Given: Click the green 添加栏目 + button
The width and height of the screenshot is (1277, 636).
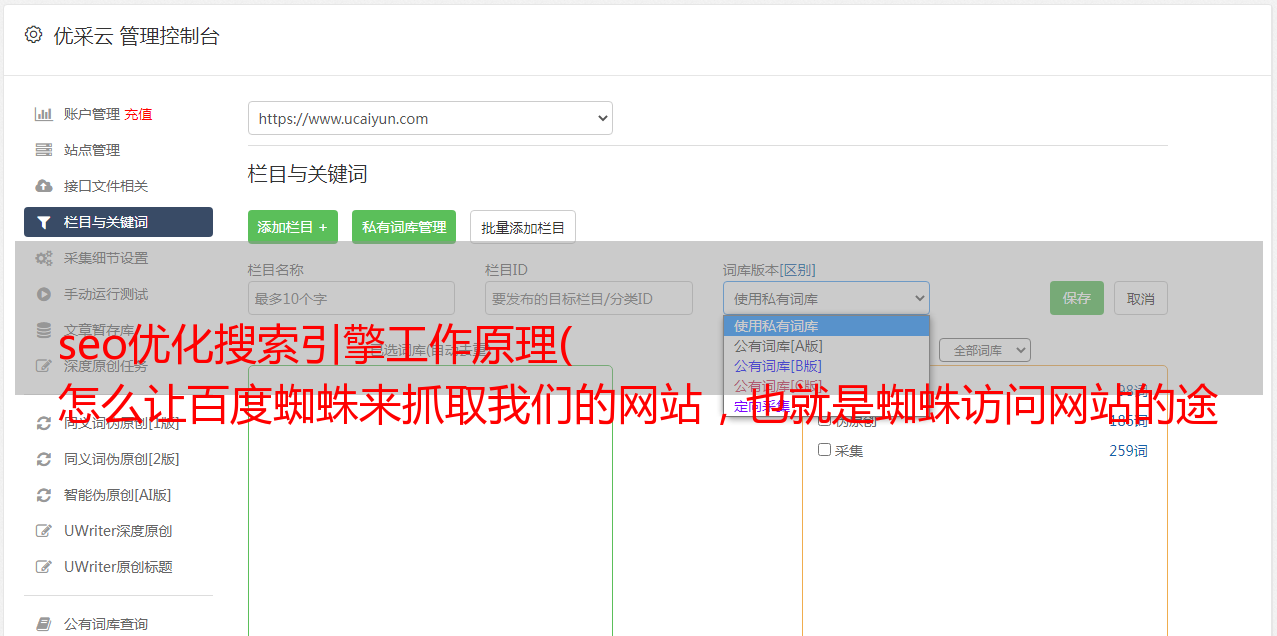Looking at the screenshot, I should [293, 227].
